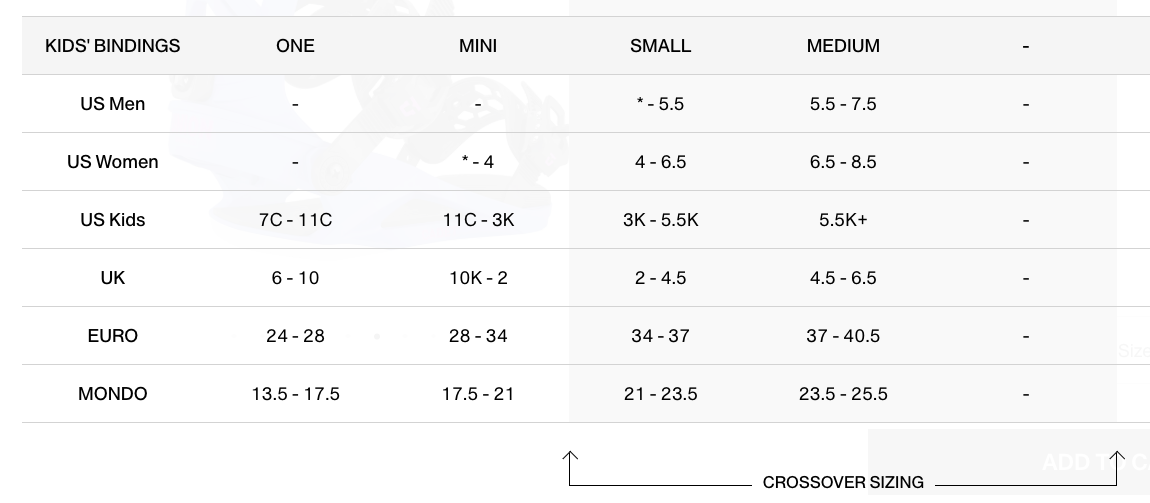Image resolution: width=1150 pixels, height=503 pixels.
Task: Click the MONDO row label
Action: 113,394
